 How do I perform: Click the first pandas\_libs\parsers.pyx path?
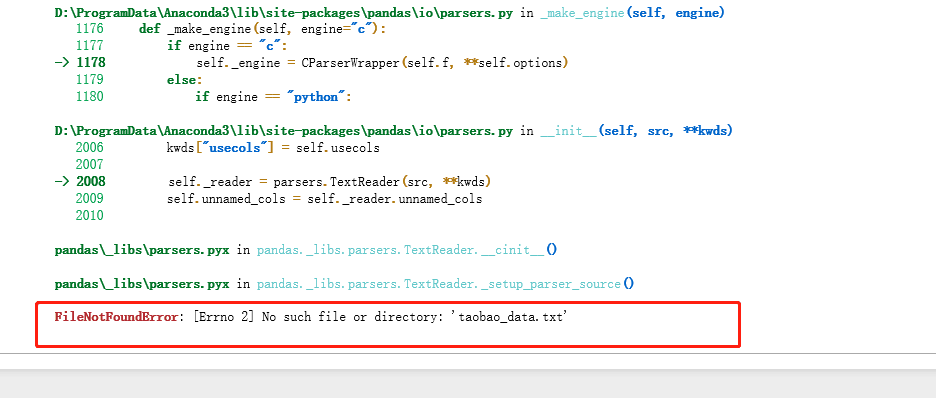click(142, 250)
